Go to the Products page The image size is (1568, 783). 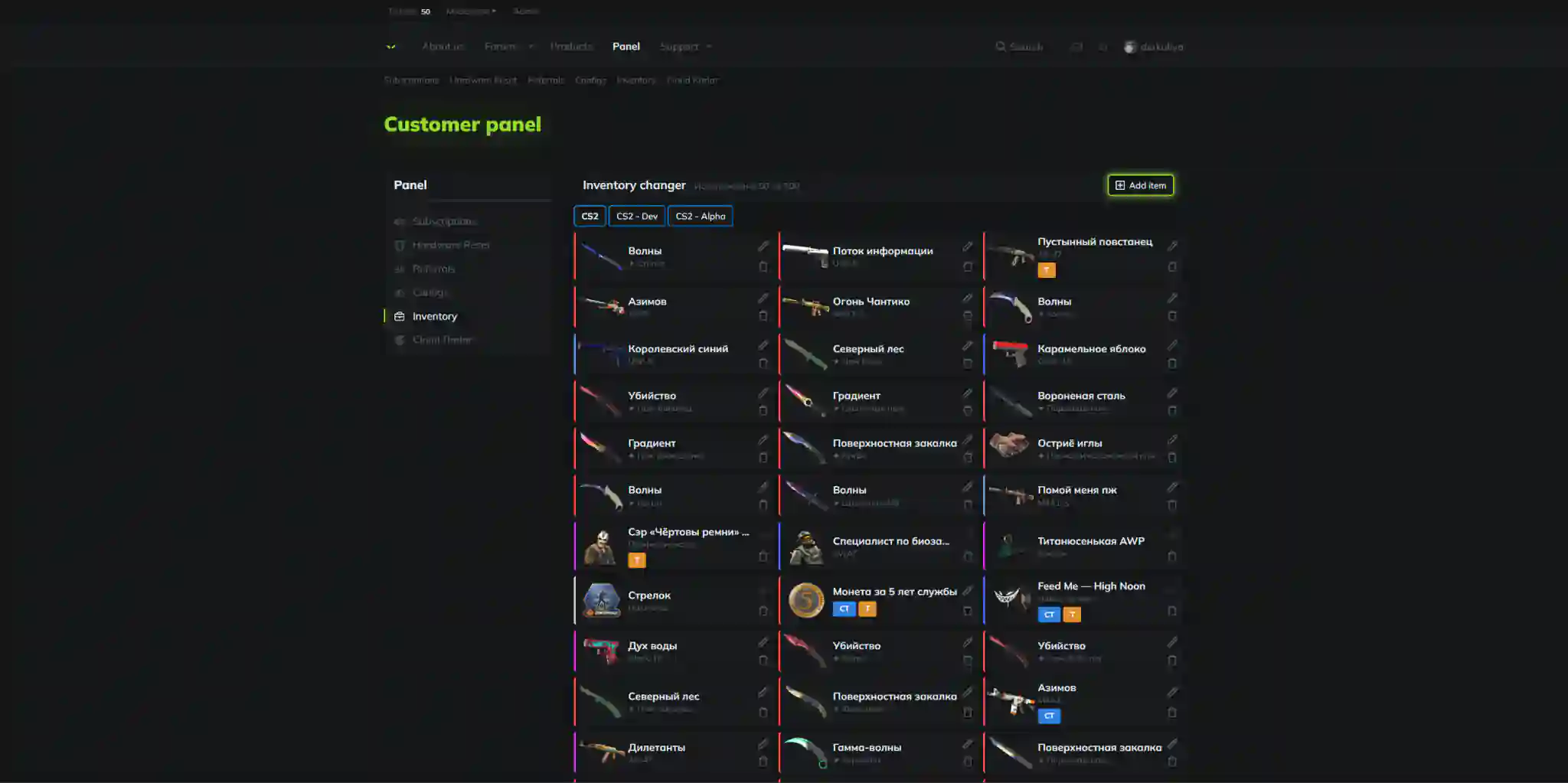click(572, 47)
